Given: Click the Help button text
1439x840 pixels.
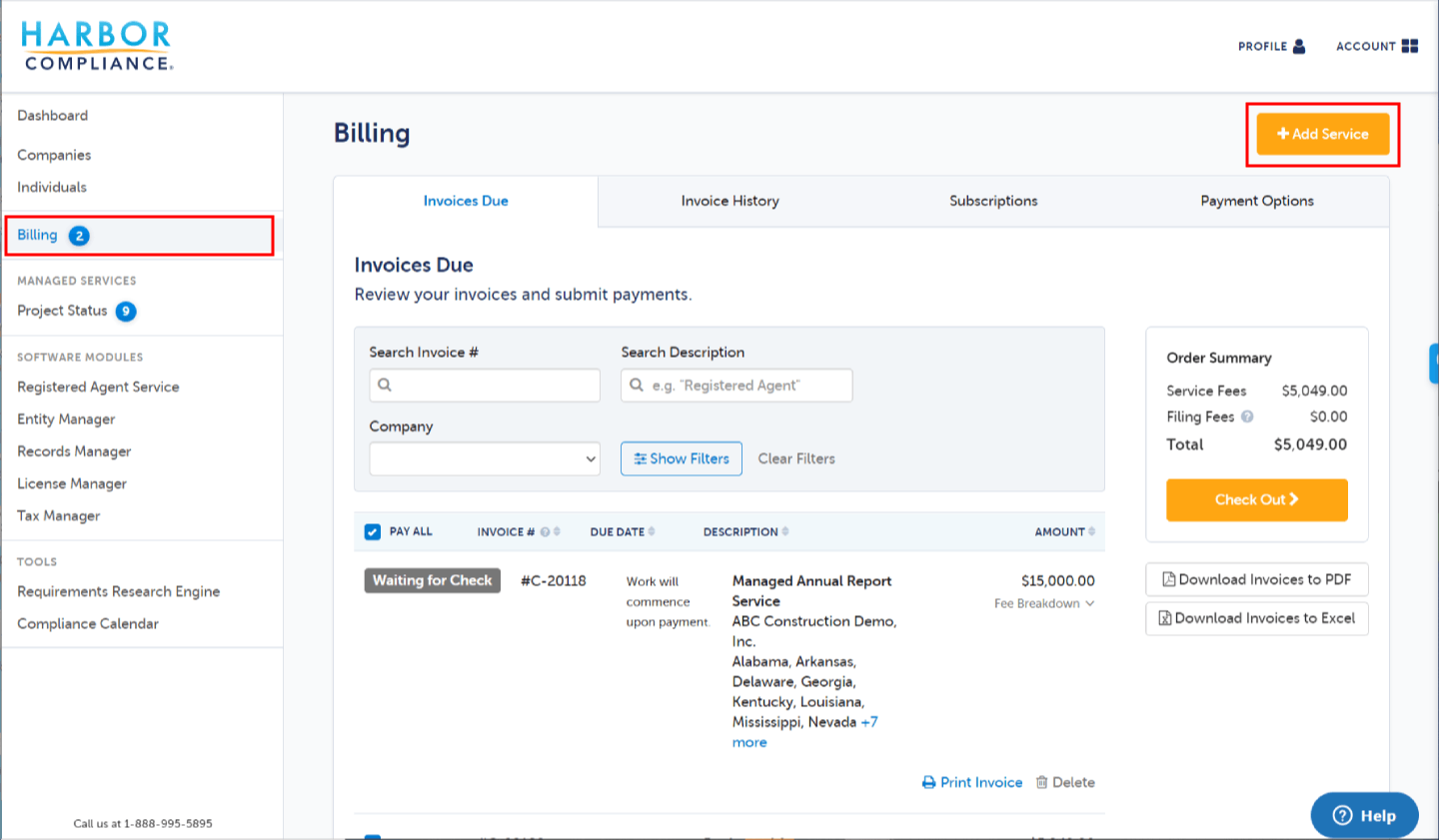Looking at the screenshot, I should point(1378,816).
